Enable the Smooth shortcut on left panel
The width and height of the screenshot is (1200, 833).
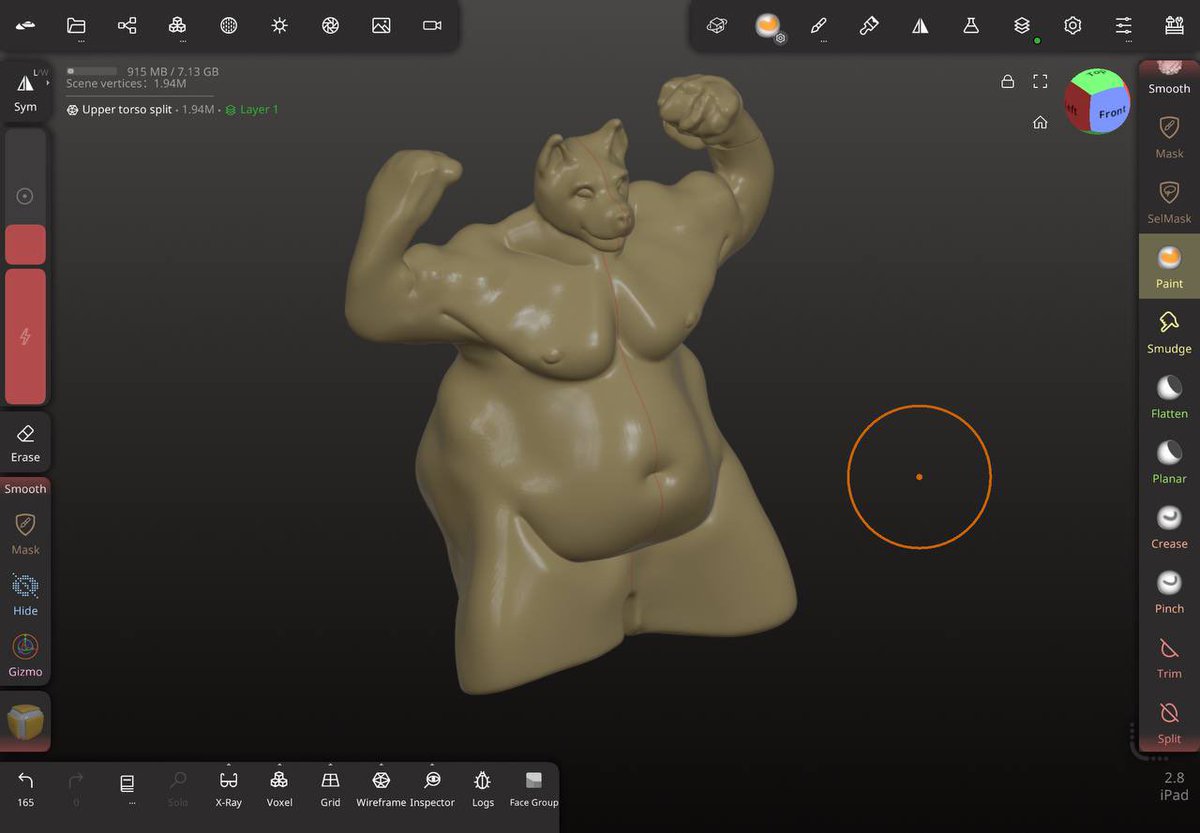(x=25, y=488)
